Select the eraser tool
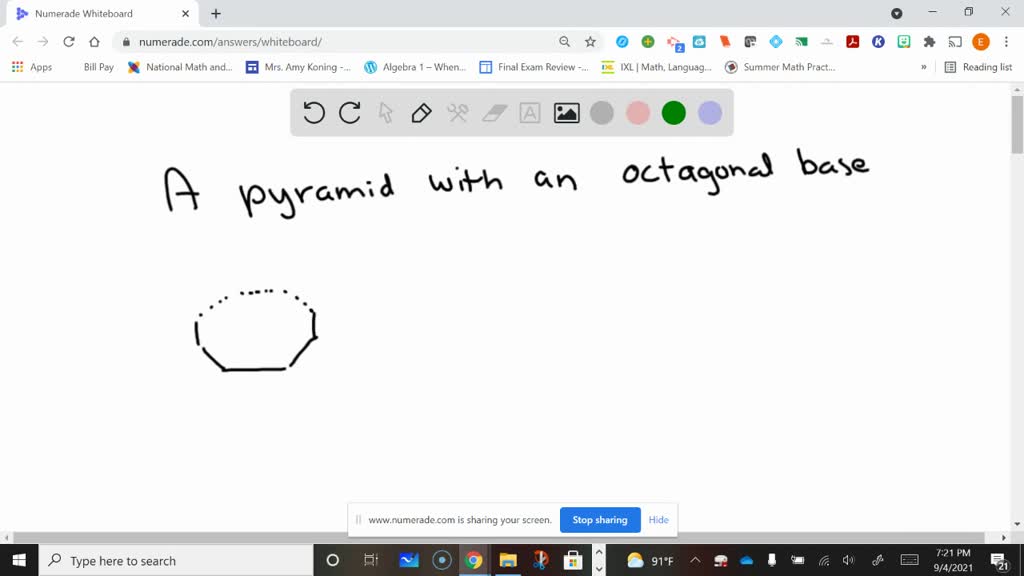The width and height of the screenshot is (1024, 576). [x=493, y=113]
